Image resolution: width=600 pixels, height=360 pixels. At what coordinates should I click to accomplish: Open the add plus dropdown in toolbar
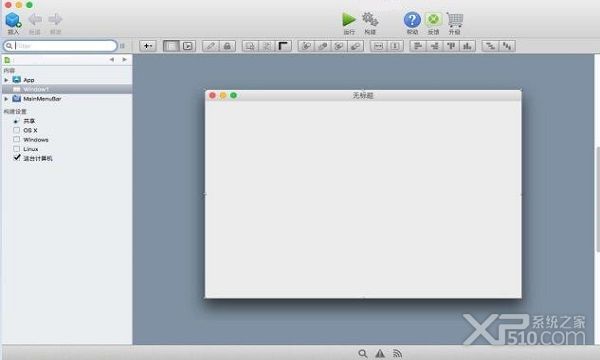tap(148, 46)
